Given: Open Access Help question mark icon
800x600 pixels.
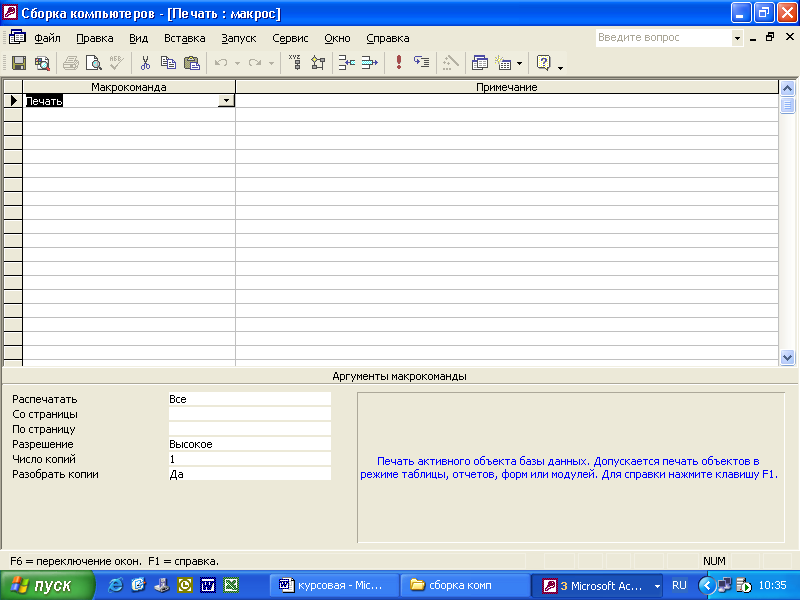Looking at the screenshot, I should (x=544, y=63).
